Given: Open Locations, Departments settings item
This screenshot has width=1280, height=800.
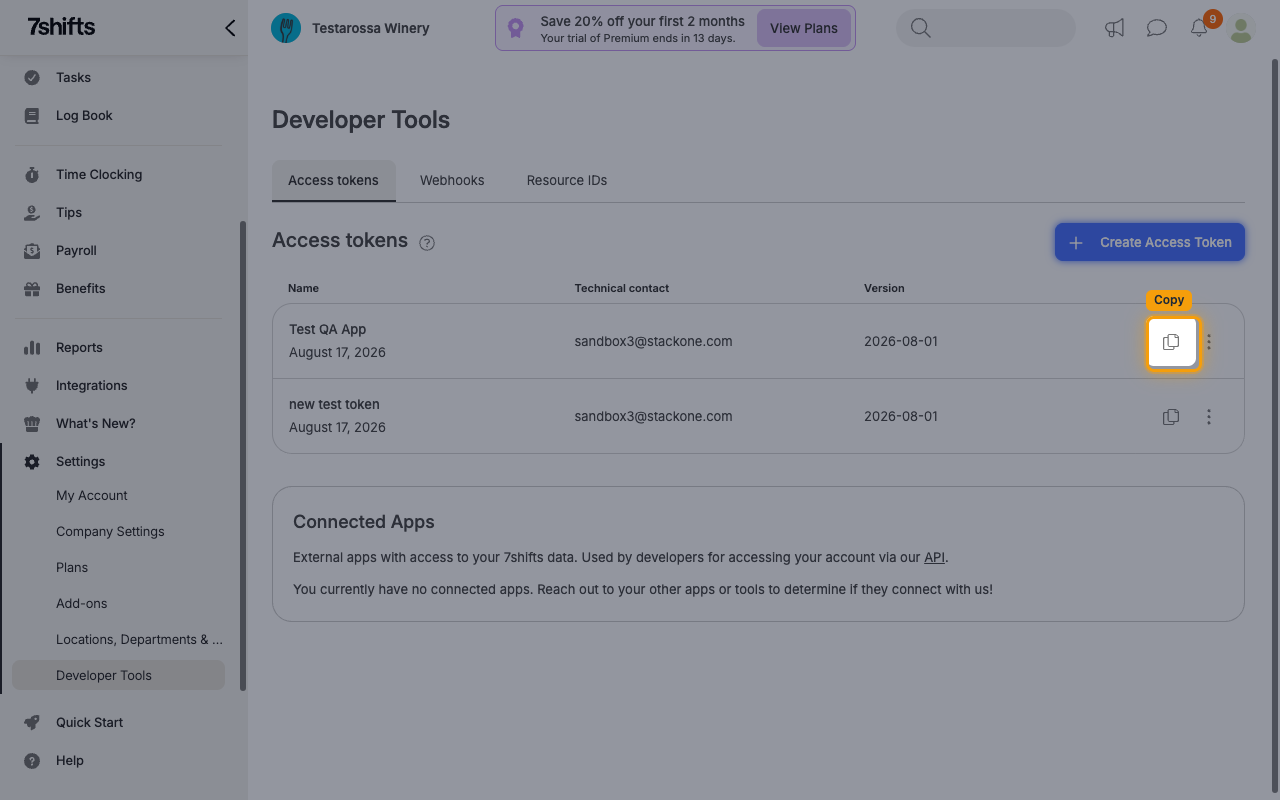Looking at the screenshot, I should click(139, 639).
